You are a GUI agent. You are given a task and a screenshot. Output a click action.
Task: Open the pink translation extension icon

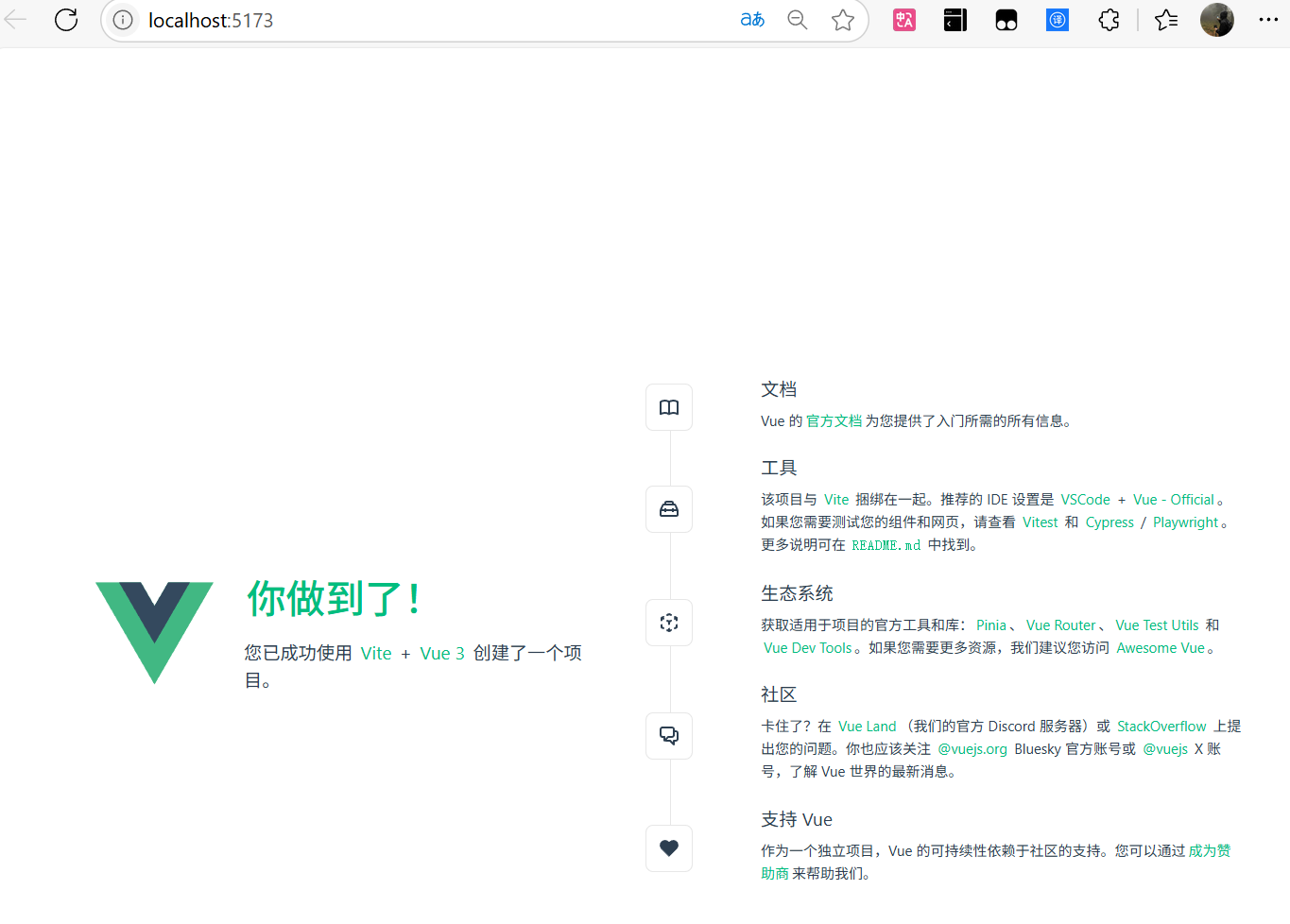904,20
